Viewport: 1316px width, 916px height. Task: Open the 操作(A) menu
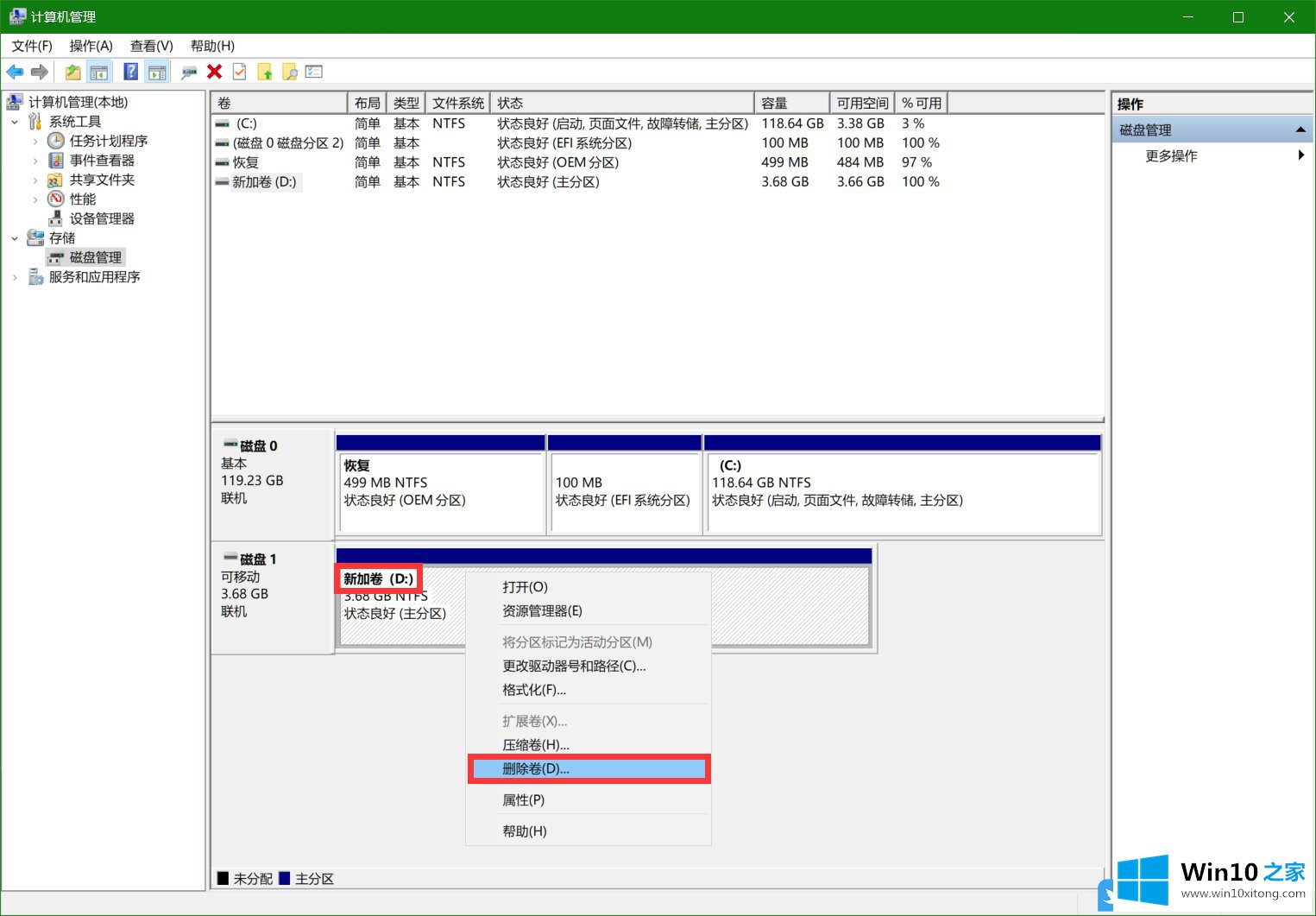point(91,46)
